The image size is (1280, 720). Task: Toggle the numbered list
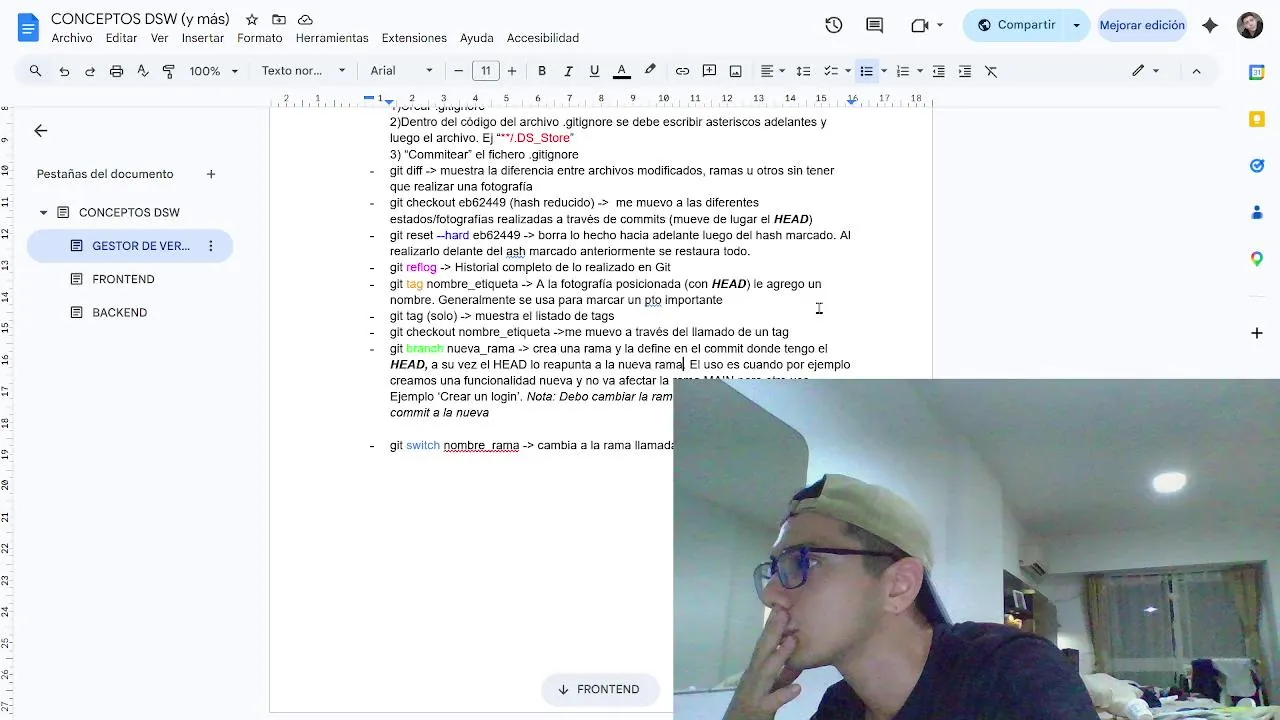[x=902, y=71]
